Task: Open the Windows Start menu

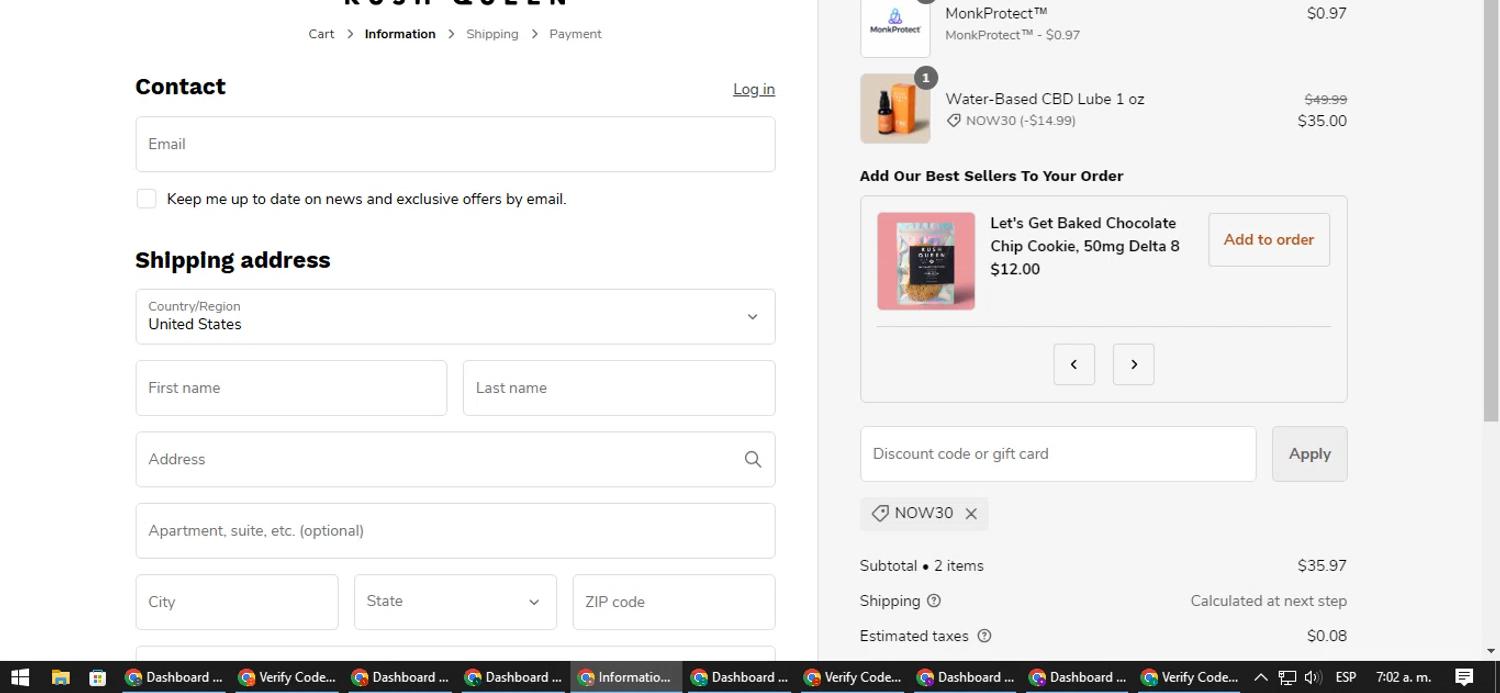Action: pos(19,677)
